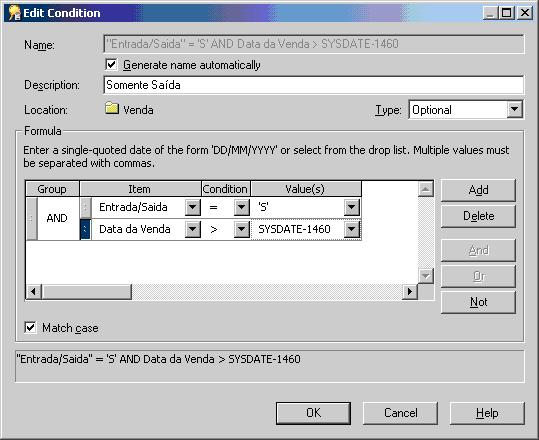Click the horizontal scroll right arrow

pyautogui.click(x=410, y=292)
